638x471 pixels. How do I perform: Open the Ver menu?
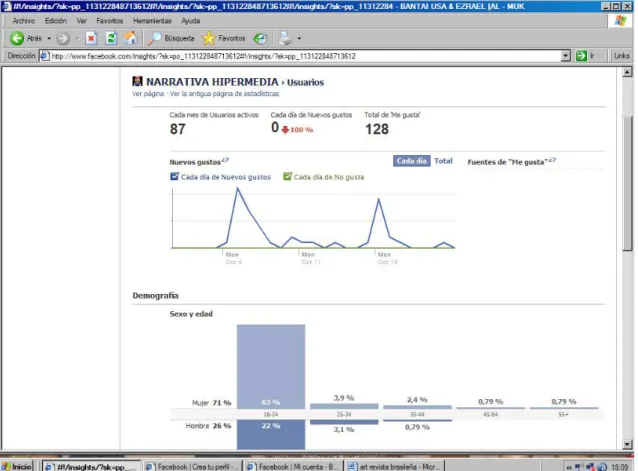[x=81, y=21]
